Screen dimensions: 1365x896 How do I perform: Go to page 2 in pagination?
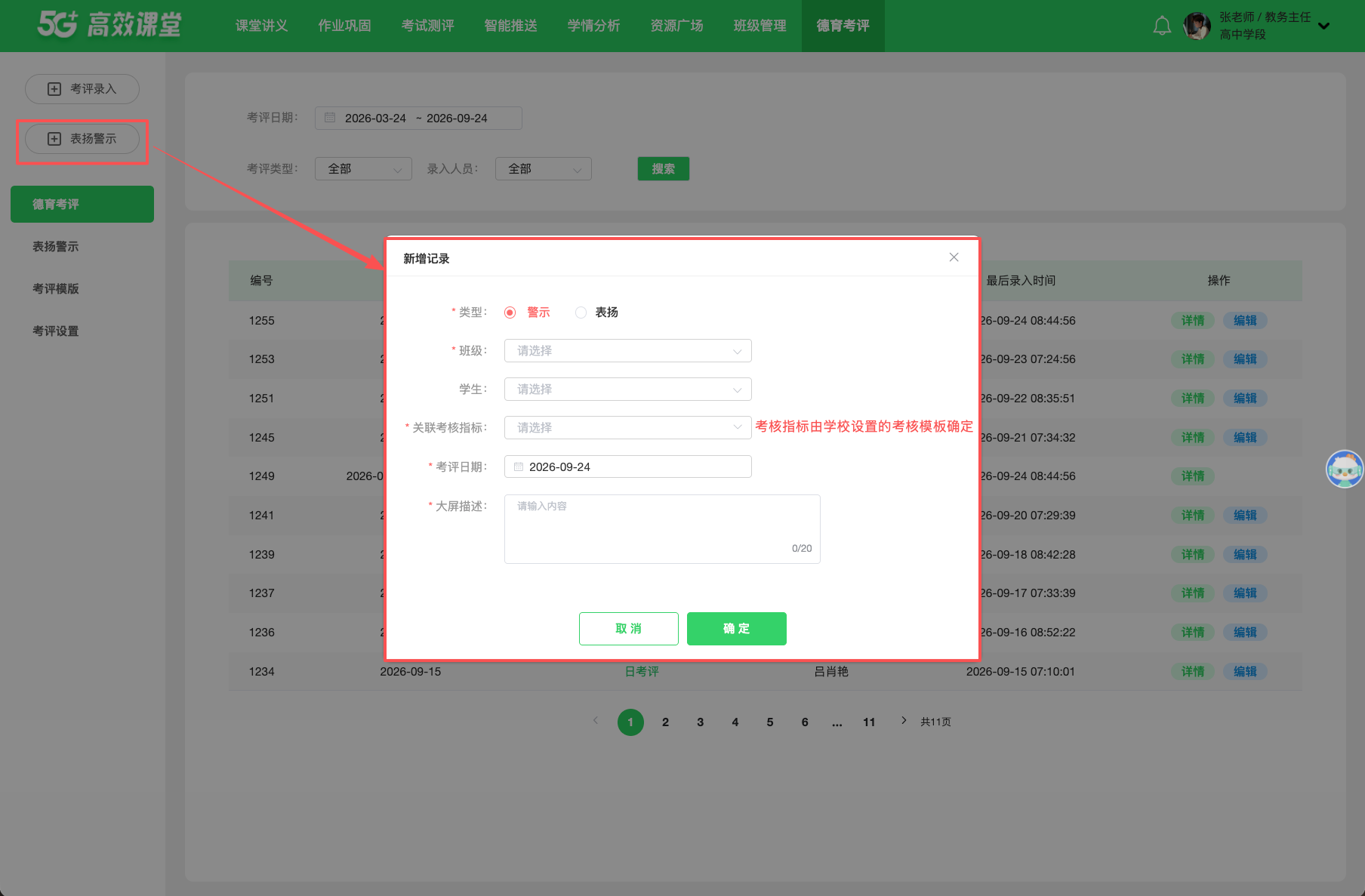[x=665, y=722]
